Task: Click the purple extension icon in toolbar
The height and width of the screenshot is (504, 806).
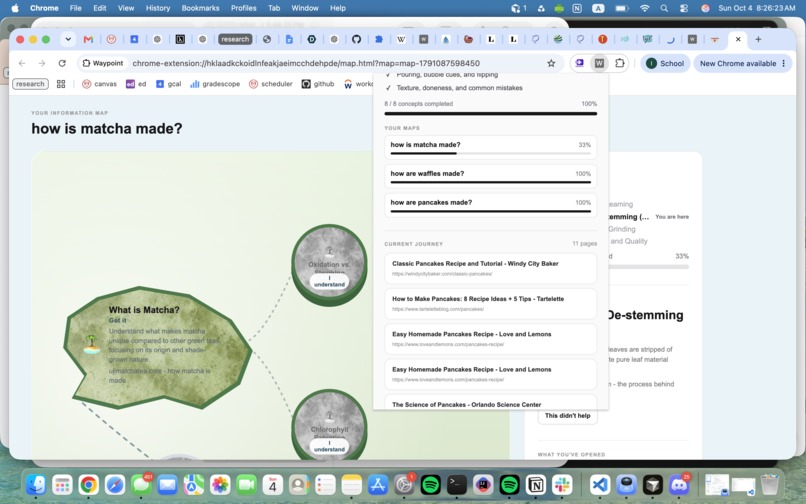Action: pos(579,63)
